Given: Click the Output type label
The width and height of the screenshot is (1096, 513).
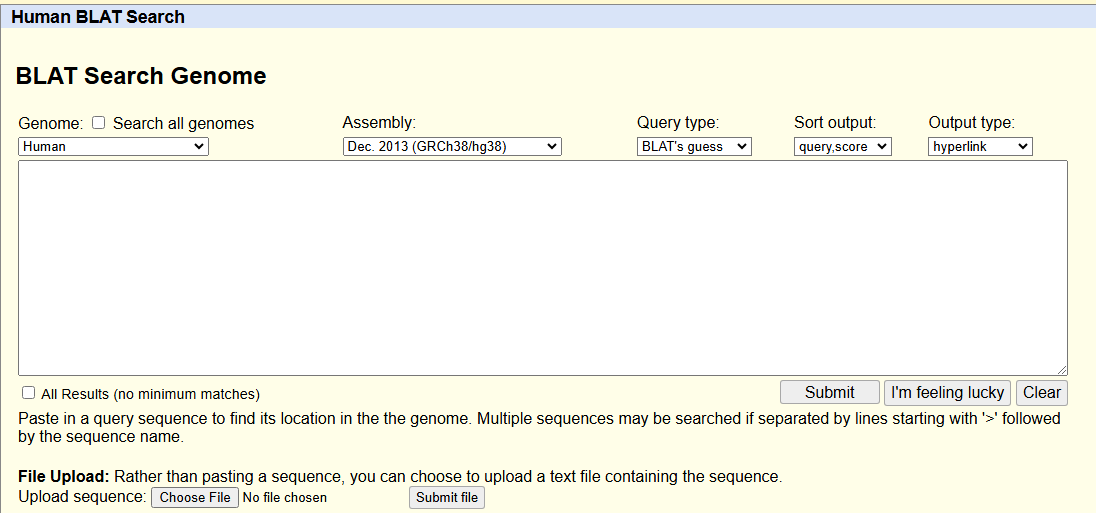Looking at the screenshot, I should 971,123.
